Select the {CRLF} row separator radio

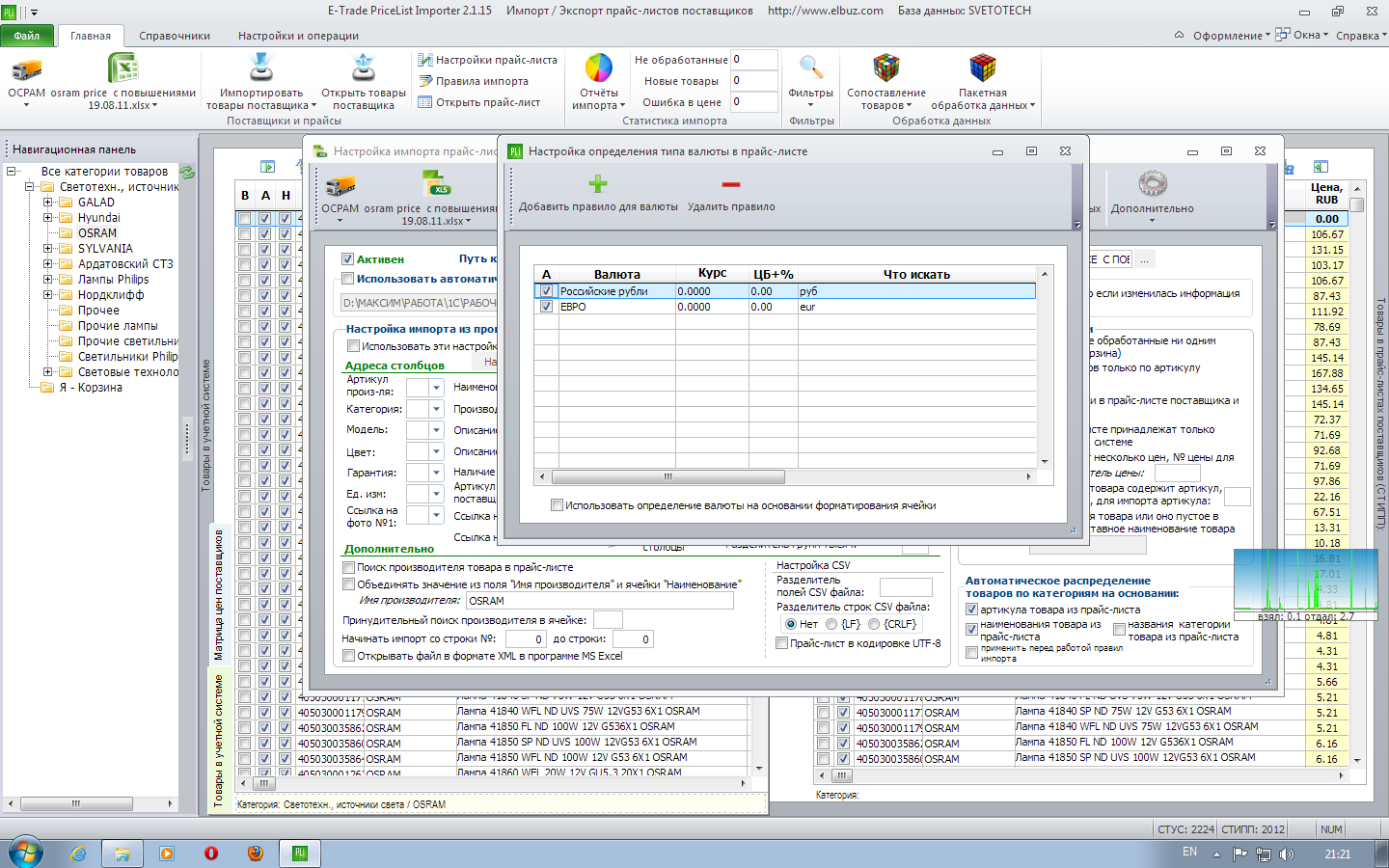pyautogui.click(x=874, y=624)
